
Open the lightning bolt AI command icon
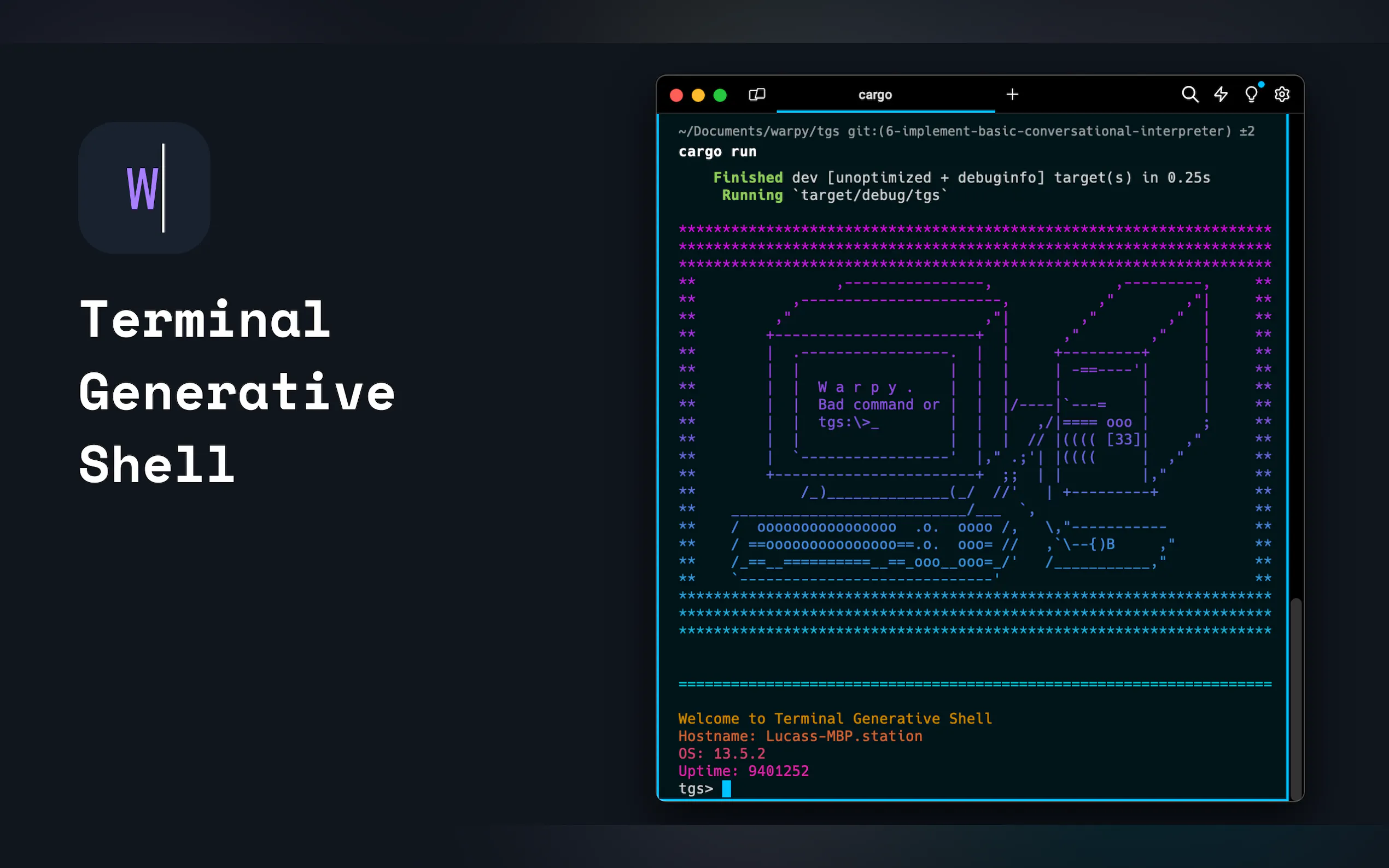click(x=1221, y=95)
